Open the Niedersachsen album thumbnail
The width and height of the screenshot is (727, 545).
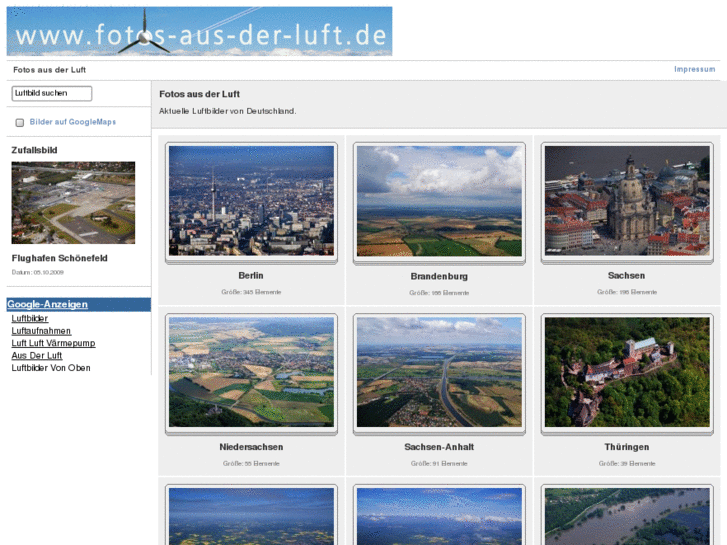pyautogui.click(x=251, y=372)
